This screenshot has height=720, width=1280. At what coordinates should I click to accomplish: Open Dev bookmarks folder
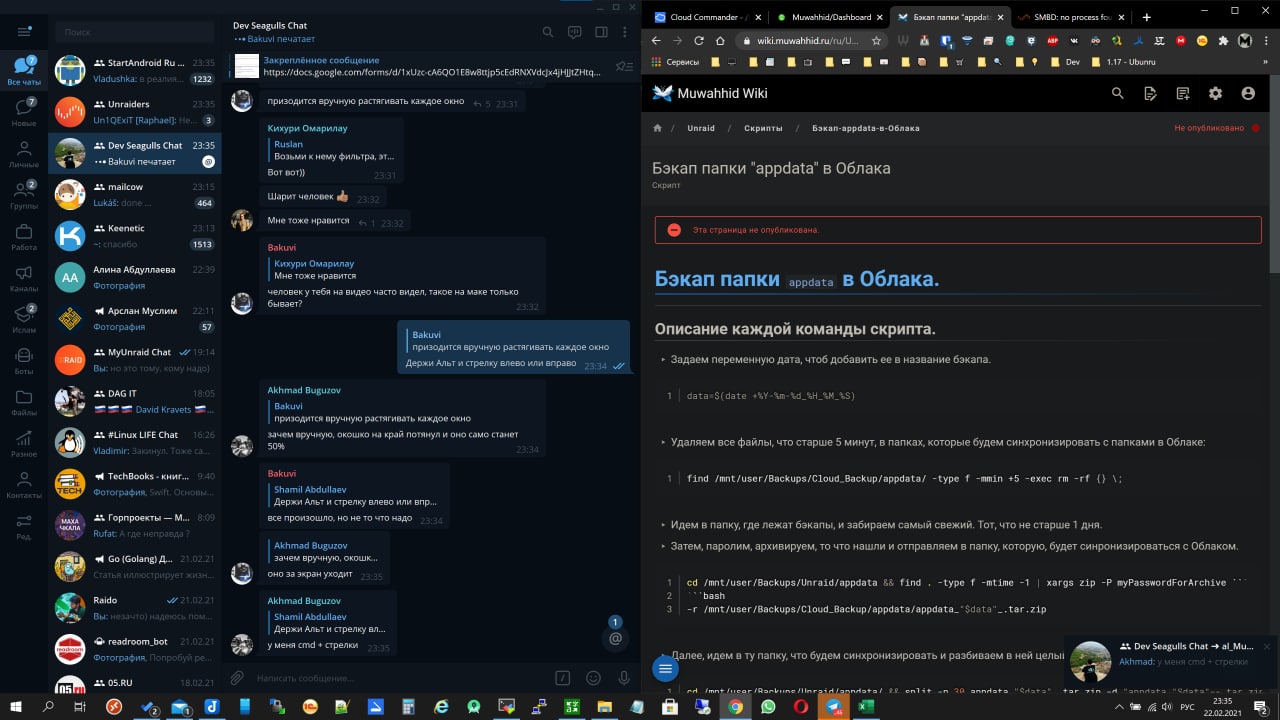click(x=1064, y=61)
